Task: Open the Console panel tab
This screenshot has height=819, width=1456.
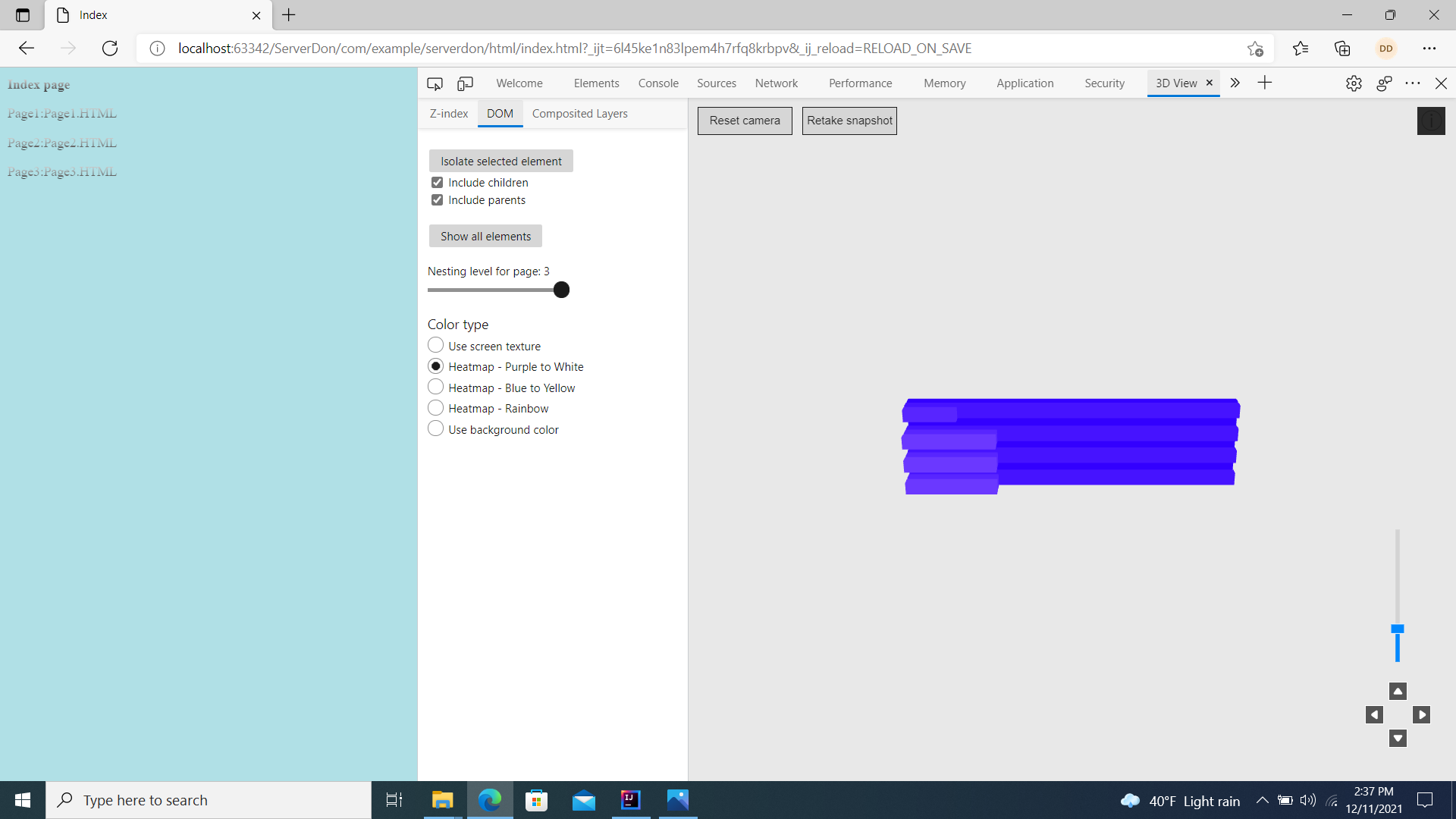Action: 658,83
